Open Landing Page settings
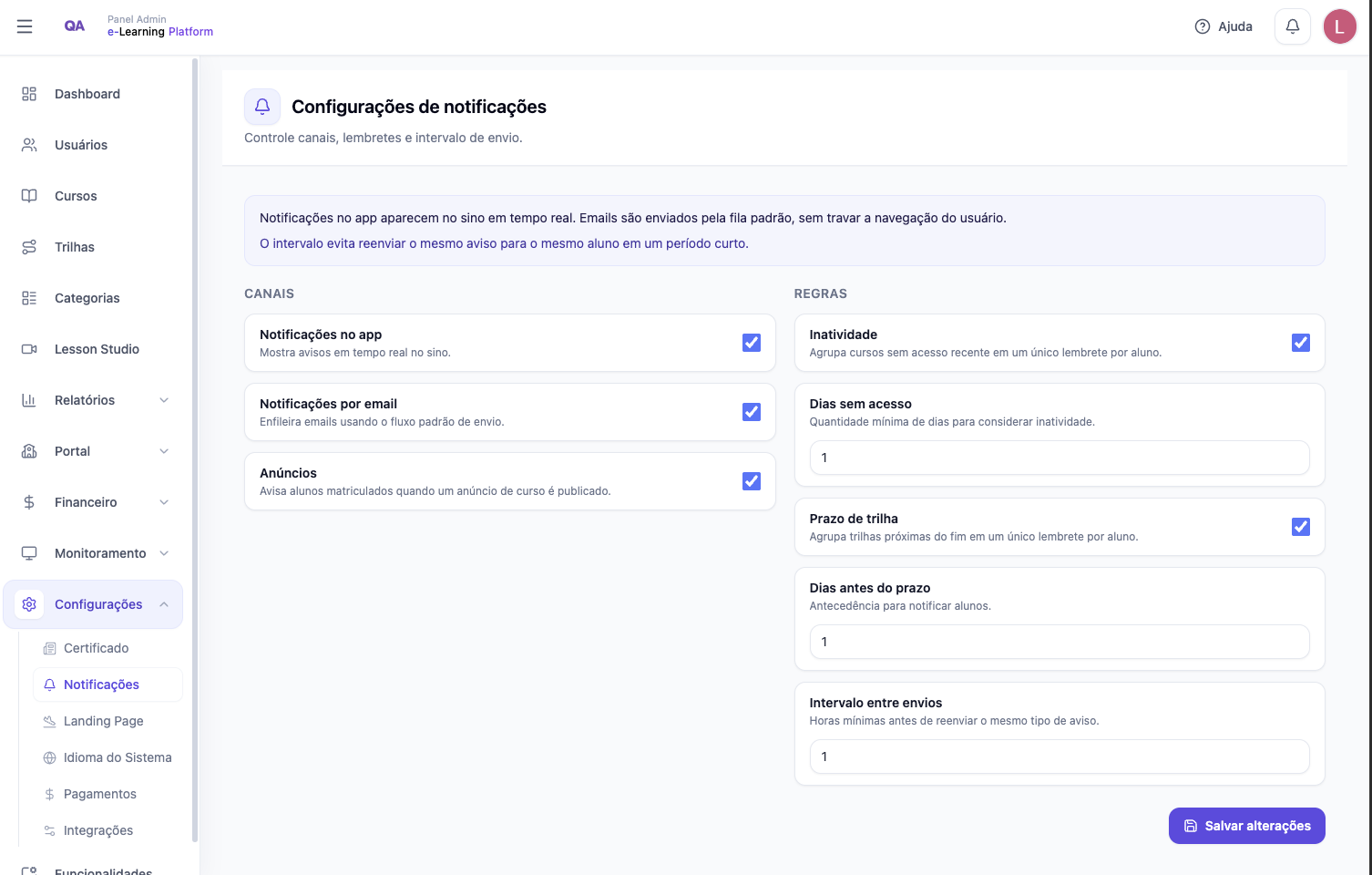 click(108, 721)
